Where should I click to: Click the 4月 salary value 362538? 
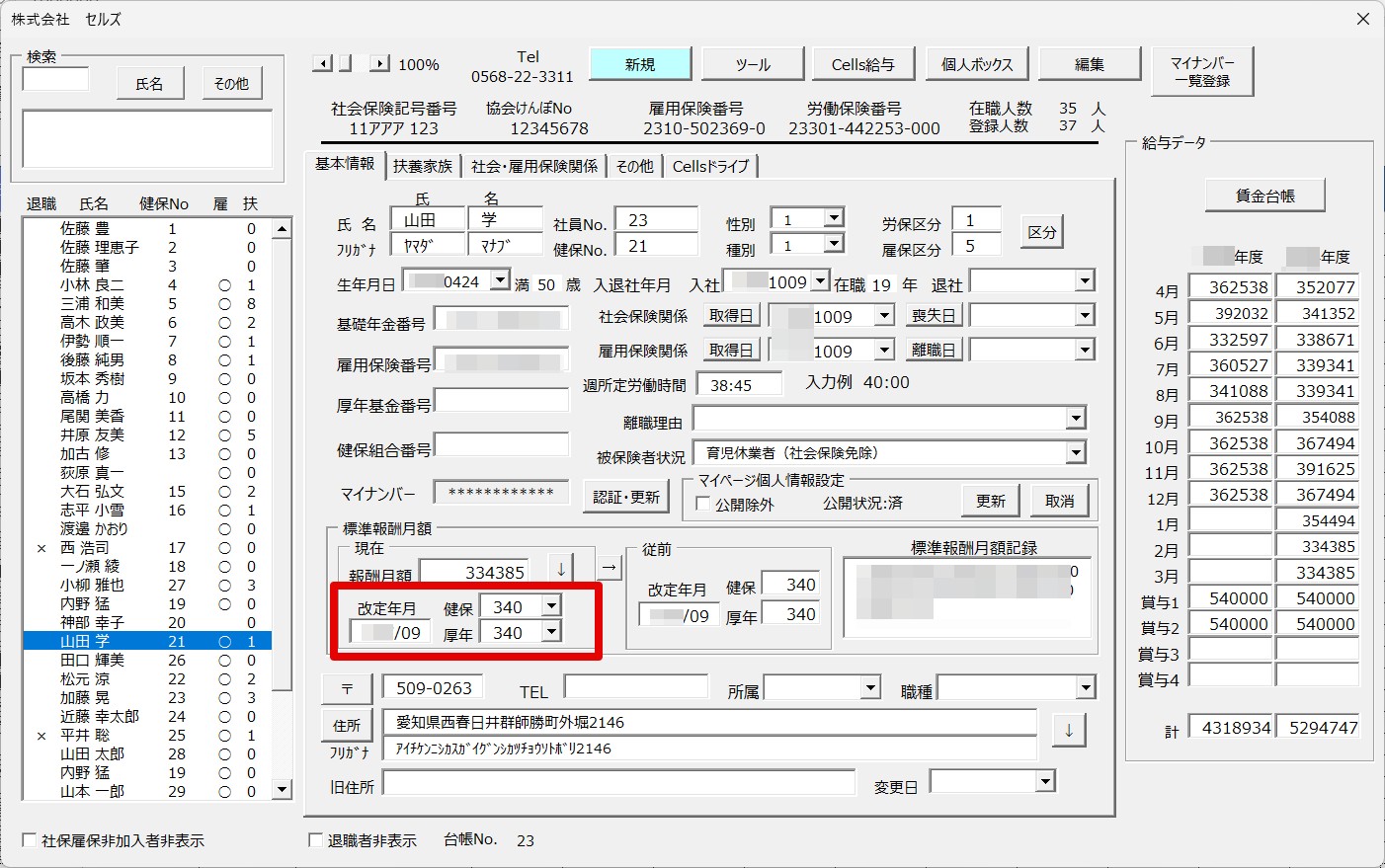[1230, 287]
